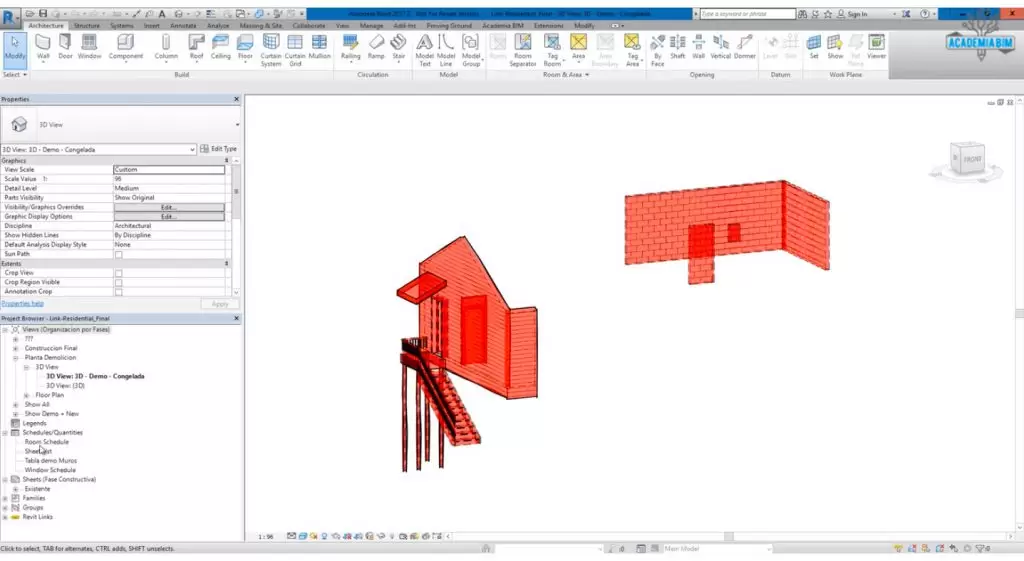Select the Stair tool in Circulation

398,45
